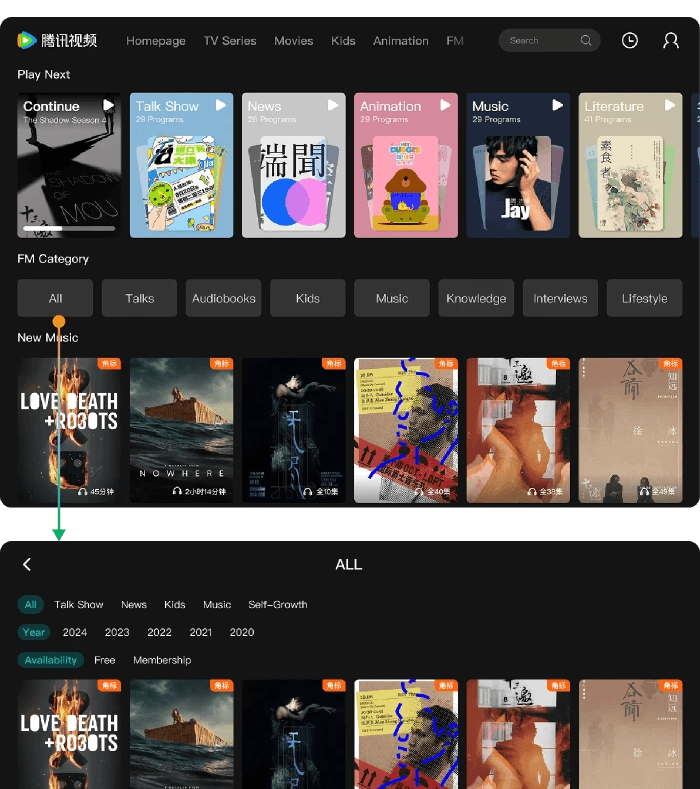Filter by Membership availability

click(x=162, y=660)
